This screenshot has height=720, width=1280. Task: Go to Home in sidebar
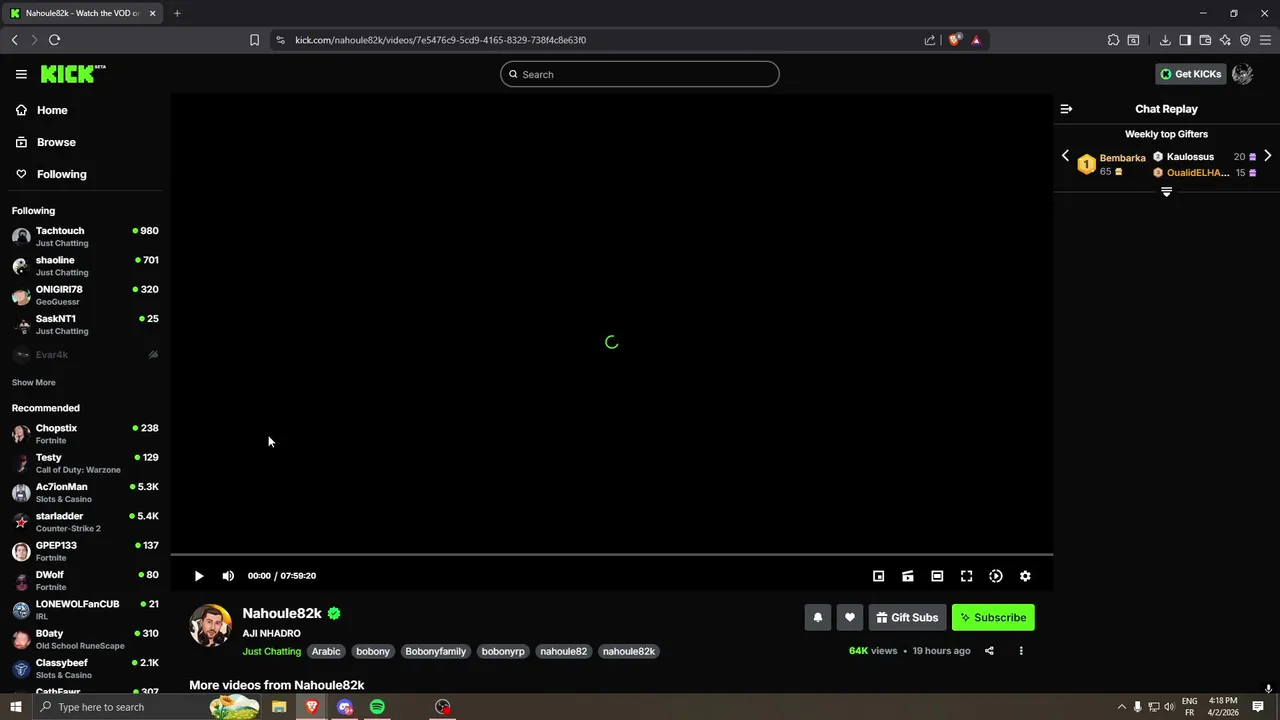pos(85,110)
